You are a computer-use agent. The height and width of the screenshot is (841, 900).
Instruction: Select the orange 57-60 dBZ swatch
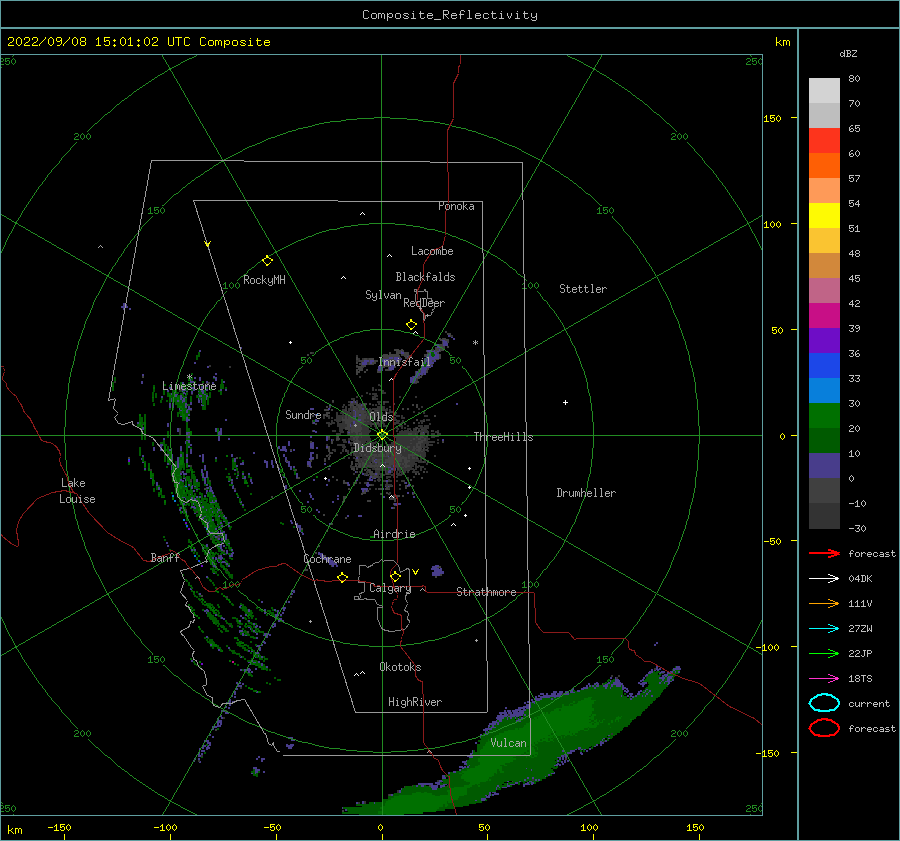[824, 166]
